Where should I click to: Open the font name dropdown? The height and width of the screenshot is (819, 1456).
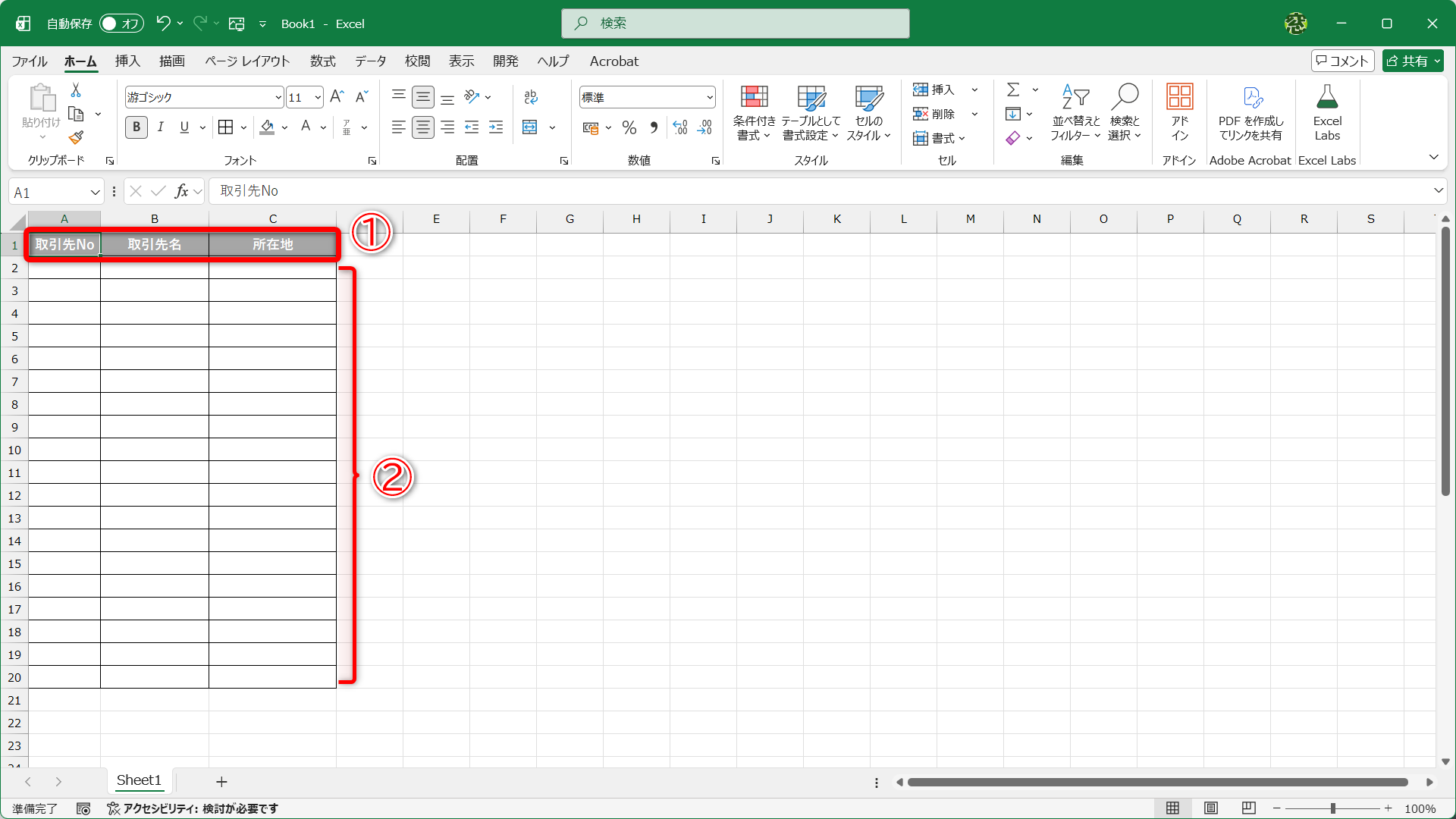click(278, 97)
